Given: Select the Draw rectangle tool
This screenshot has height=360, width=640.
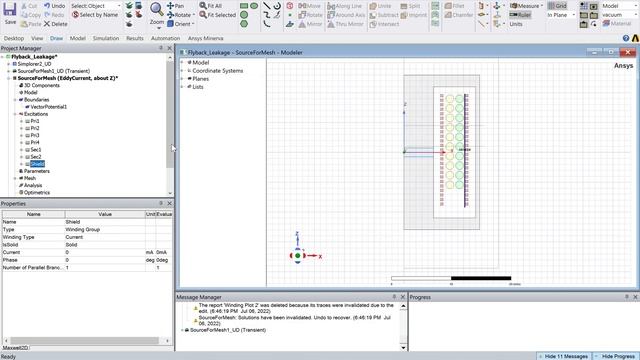Looking at the screenshot, I should click(x=244, y=6).
